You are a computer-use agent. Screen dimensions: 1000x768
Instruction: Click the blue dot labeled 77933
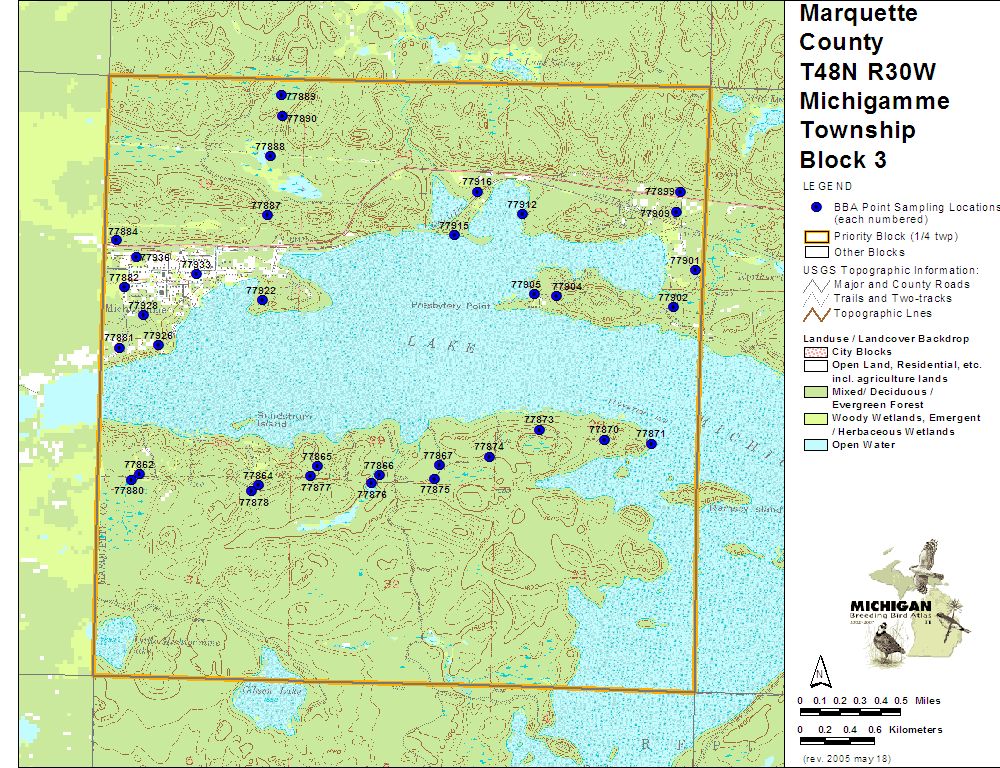click(196, 274)
